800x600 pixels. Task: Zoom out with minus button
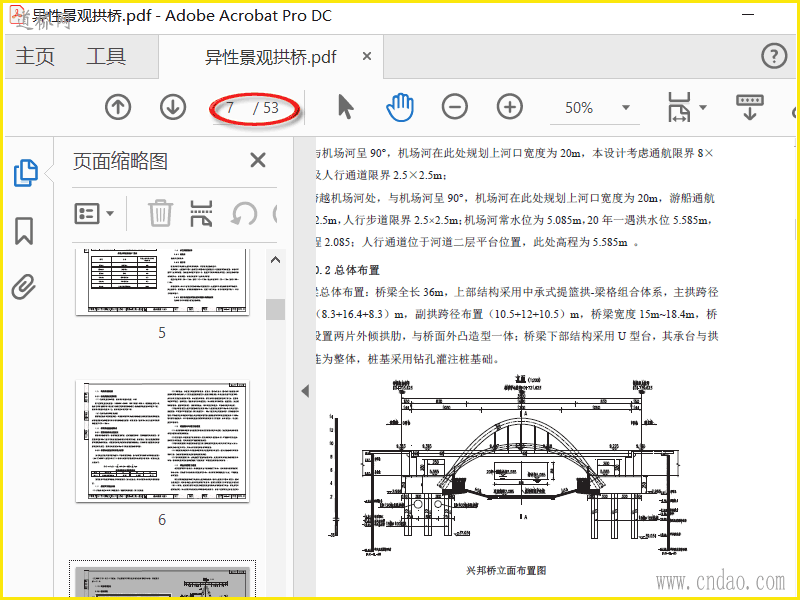point(455,107)
